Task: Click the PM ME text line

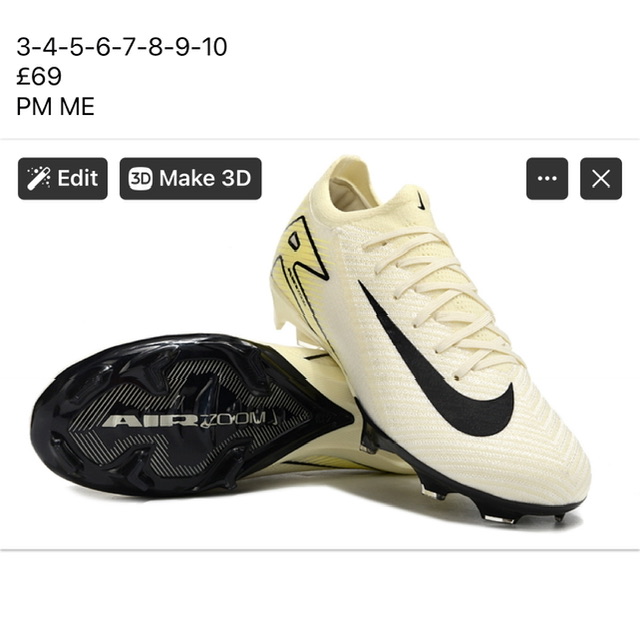Action: click(56, 107)
